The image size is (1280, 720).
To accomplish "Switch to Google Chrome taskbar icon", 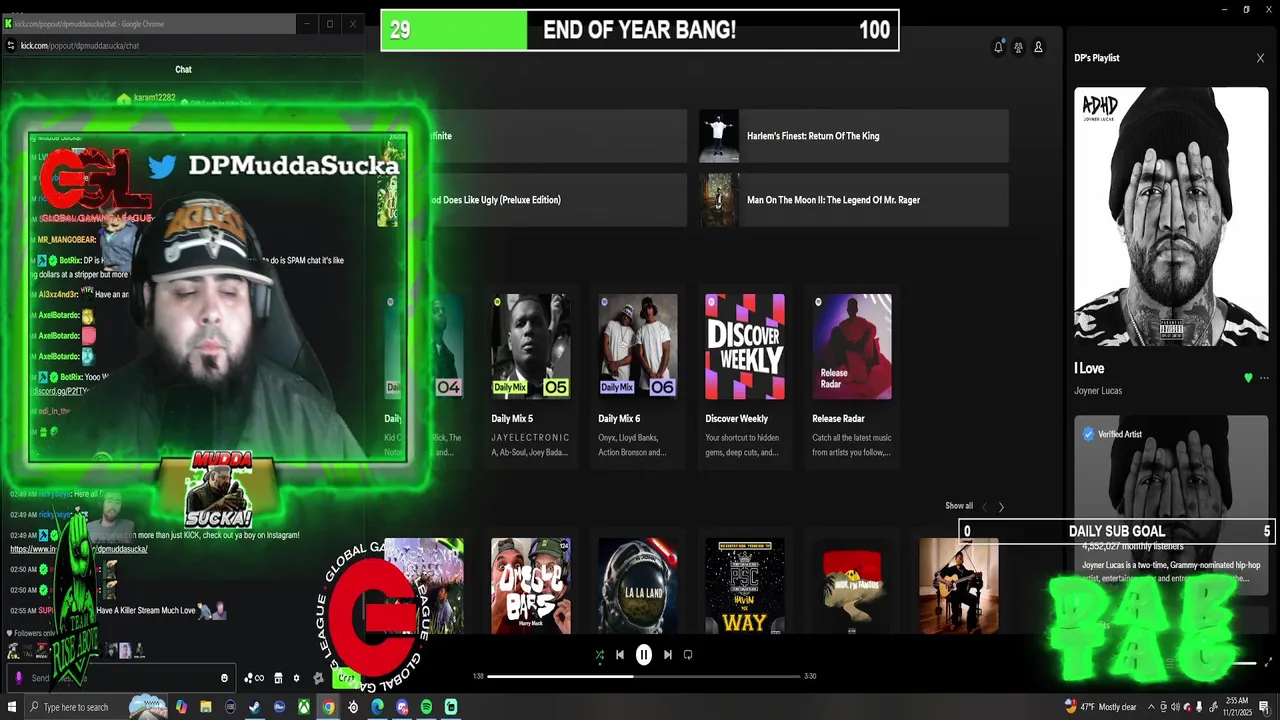I will 328,707.
